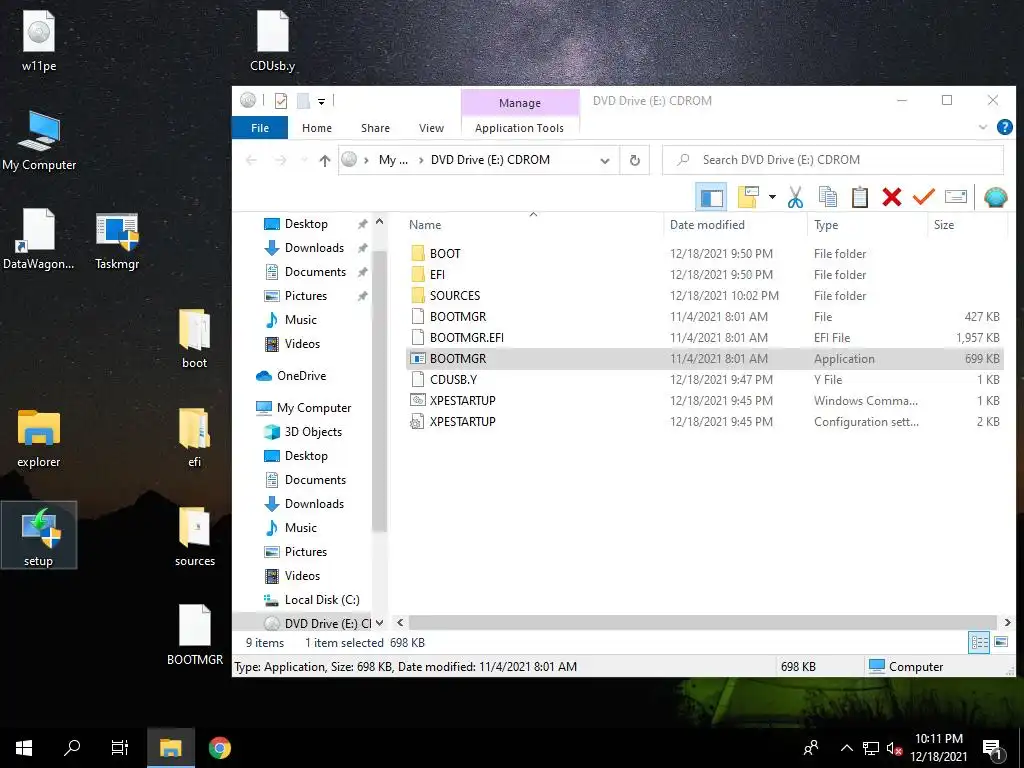Open the View ribbon tab
This screenshot has height=768, width=1024.
click(x=431, y=128)
